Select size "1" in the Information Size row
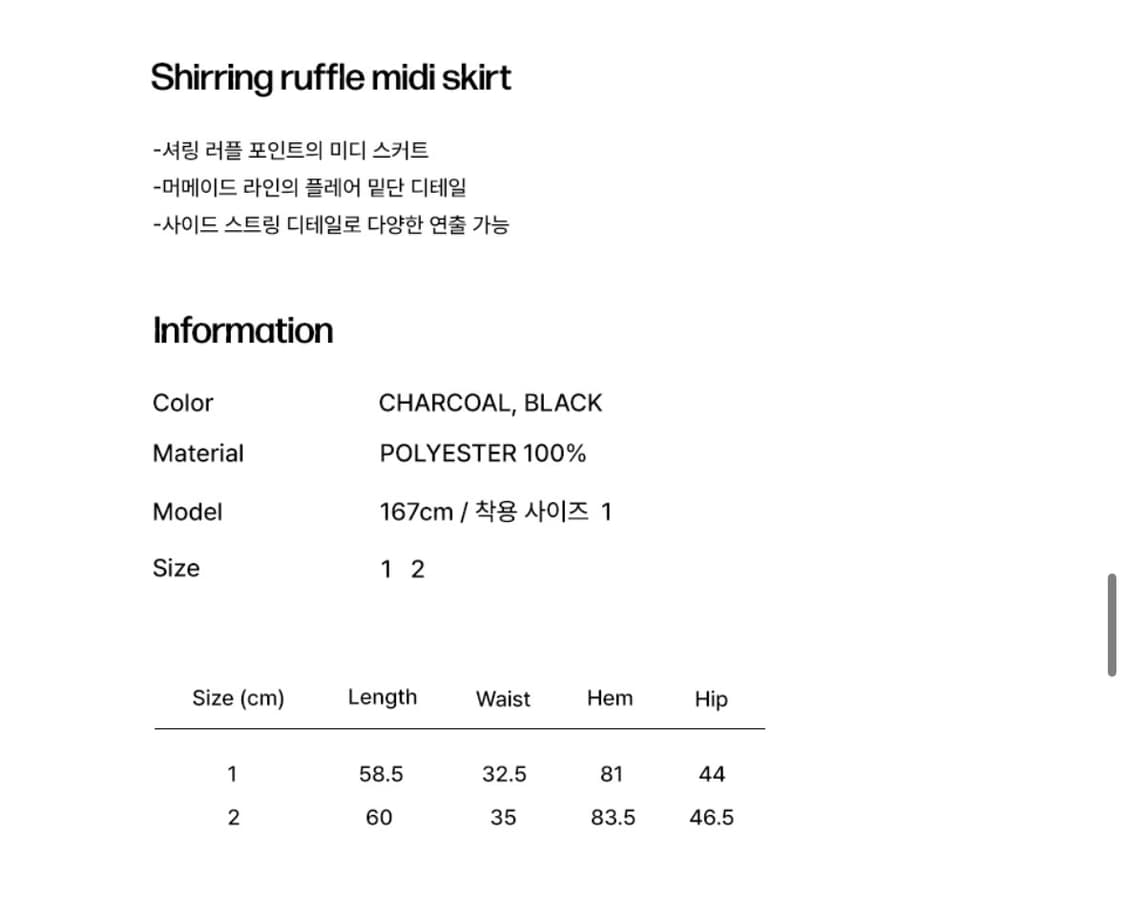The image size is (1125, 900). pos(386,569)
